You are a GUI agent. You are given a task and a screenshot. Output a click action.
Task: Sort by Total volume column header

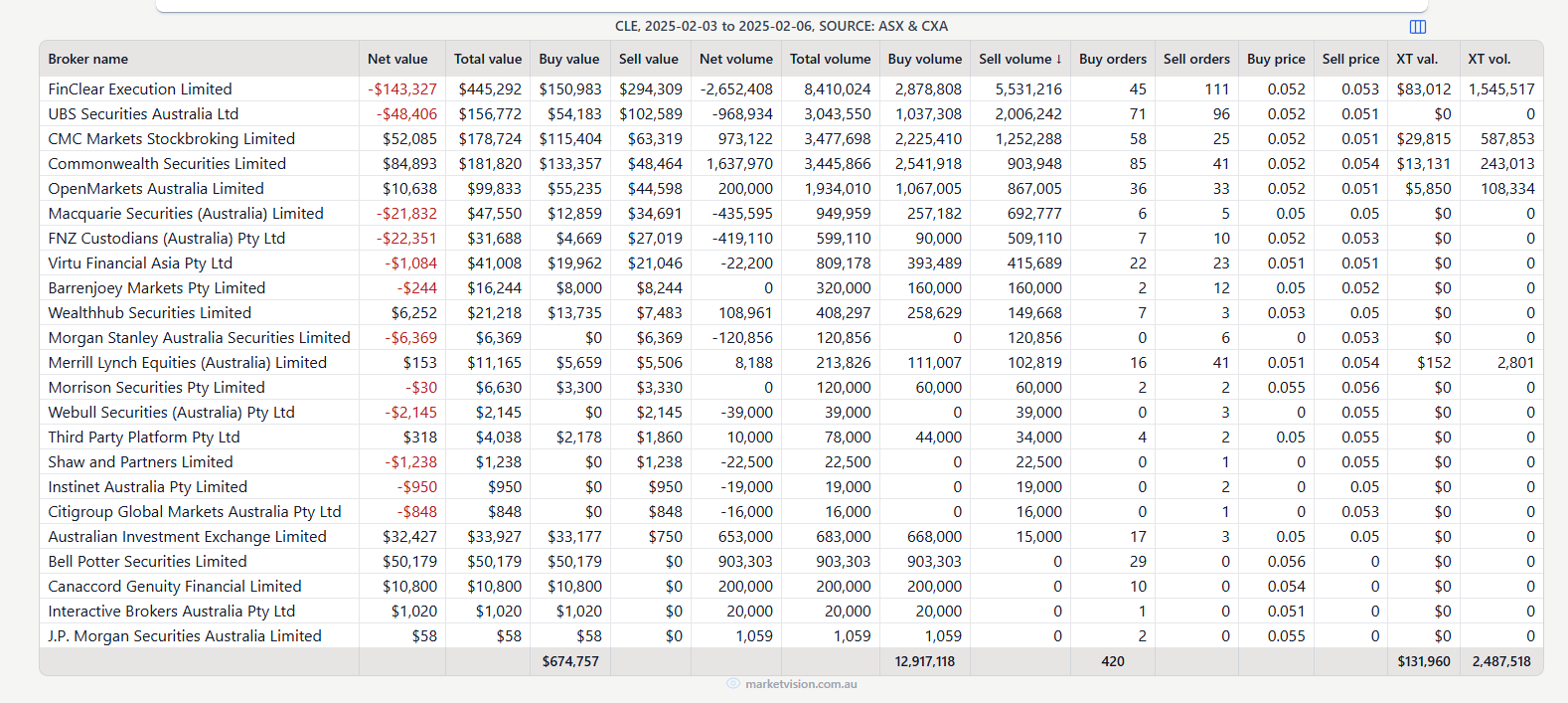pyautogui.click(x=831, y=59)
